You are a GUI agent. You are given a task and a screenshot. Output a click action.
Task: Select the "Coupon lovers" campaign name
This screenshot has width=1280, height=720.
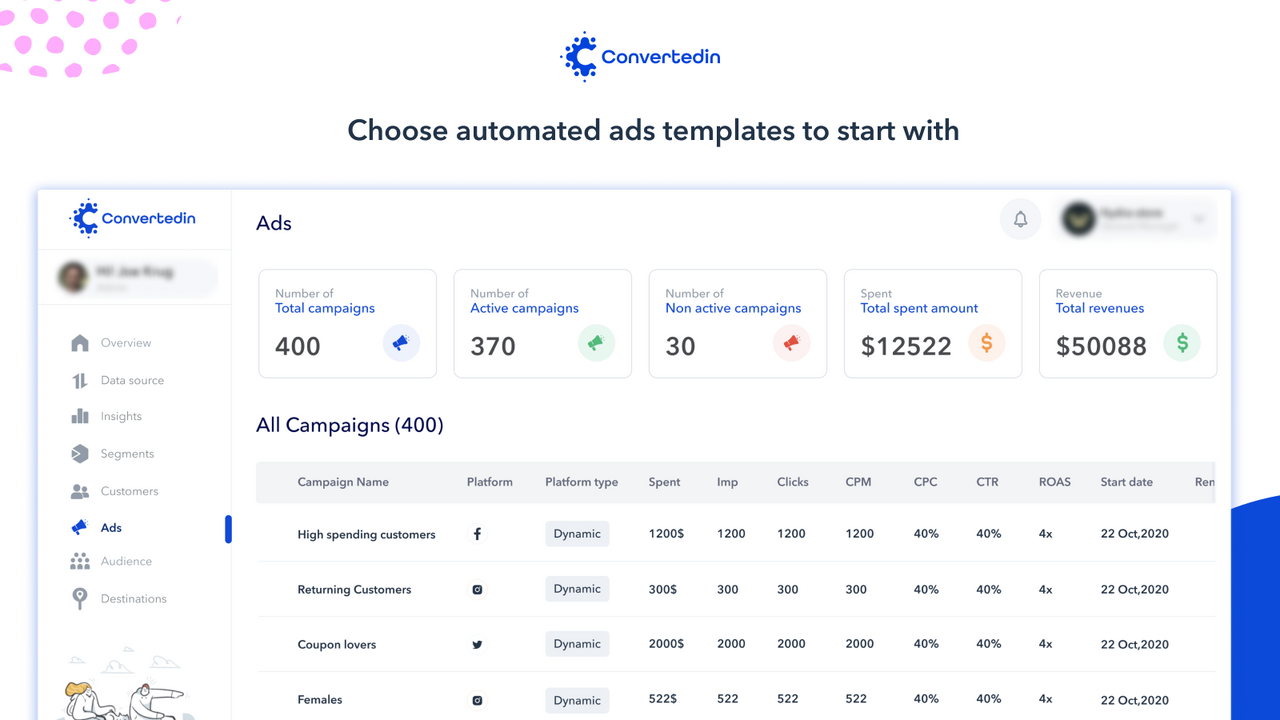337,645
